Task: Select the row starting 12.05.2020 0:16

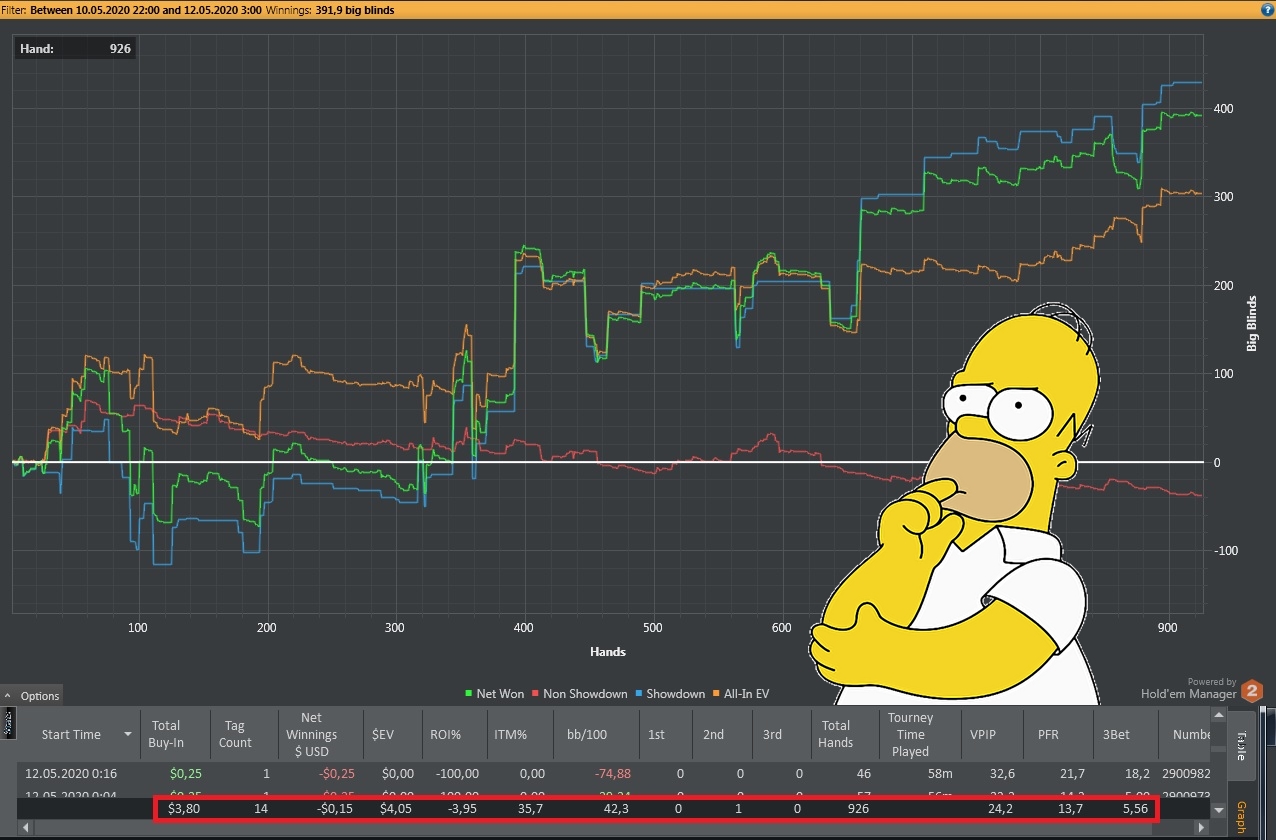Action: tap(612, 773)
